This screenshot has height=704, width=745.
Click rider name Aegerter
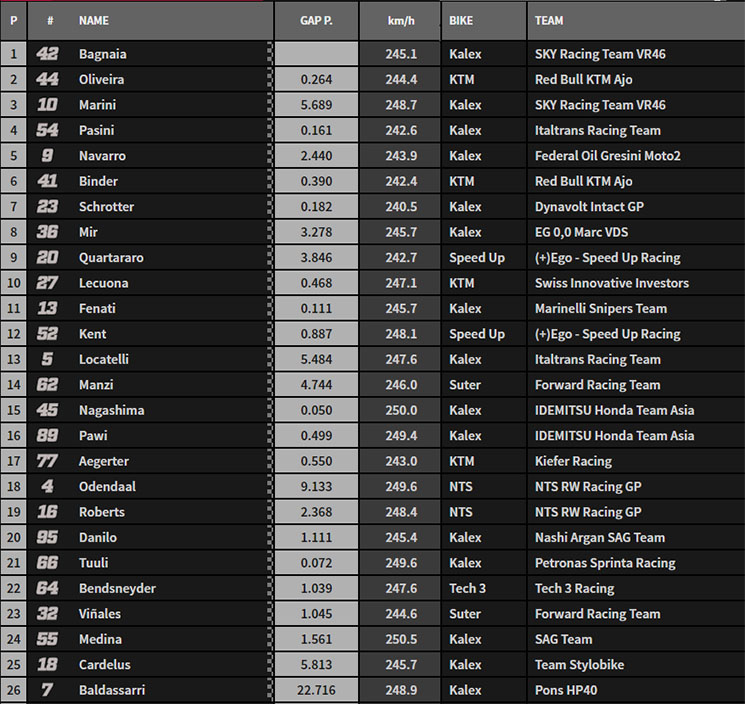(104, 461)
